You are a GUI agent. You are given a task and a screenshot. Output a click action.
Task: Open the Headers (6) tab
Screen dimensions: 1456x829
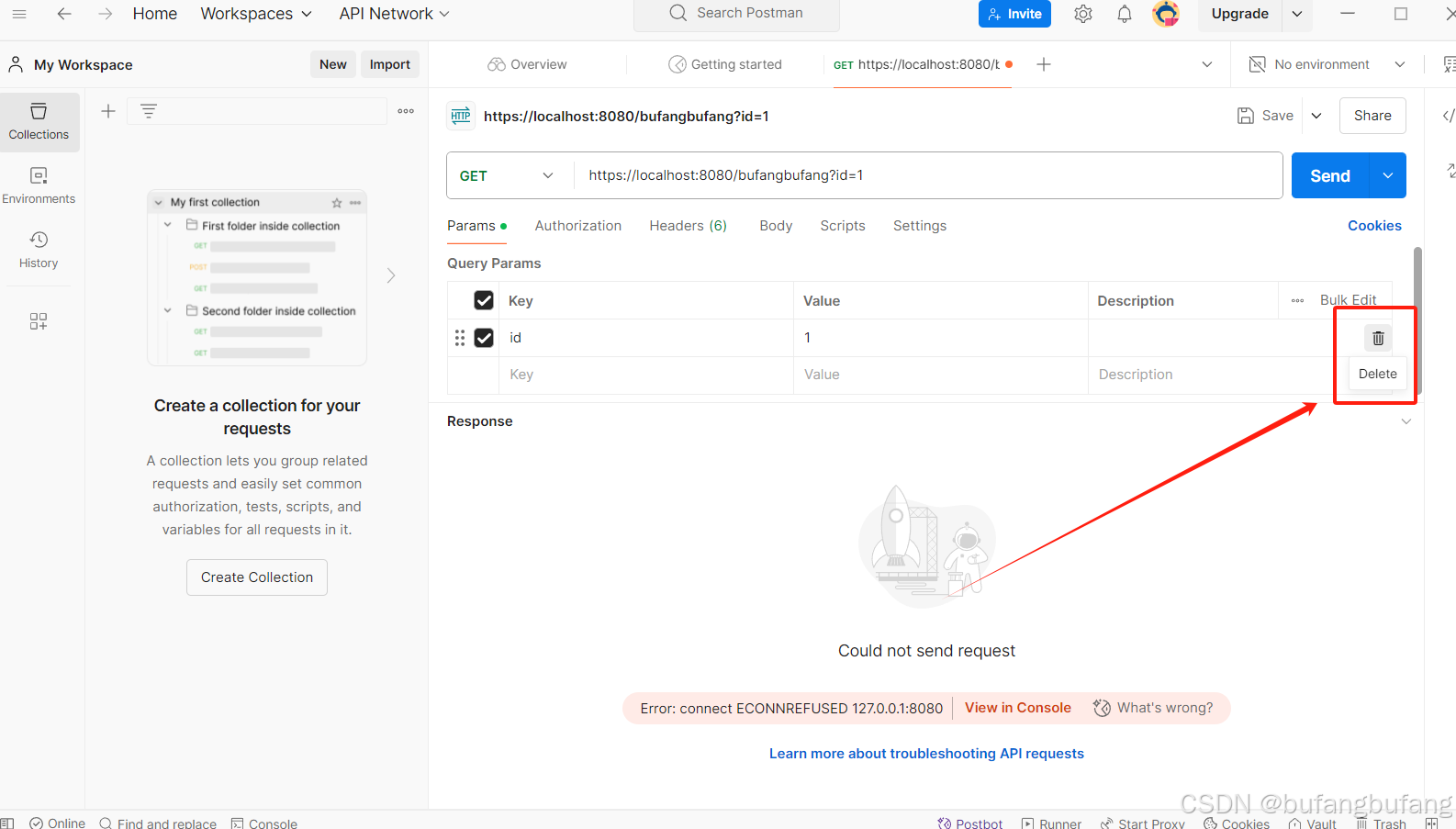point(688,226)
